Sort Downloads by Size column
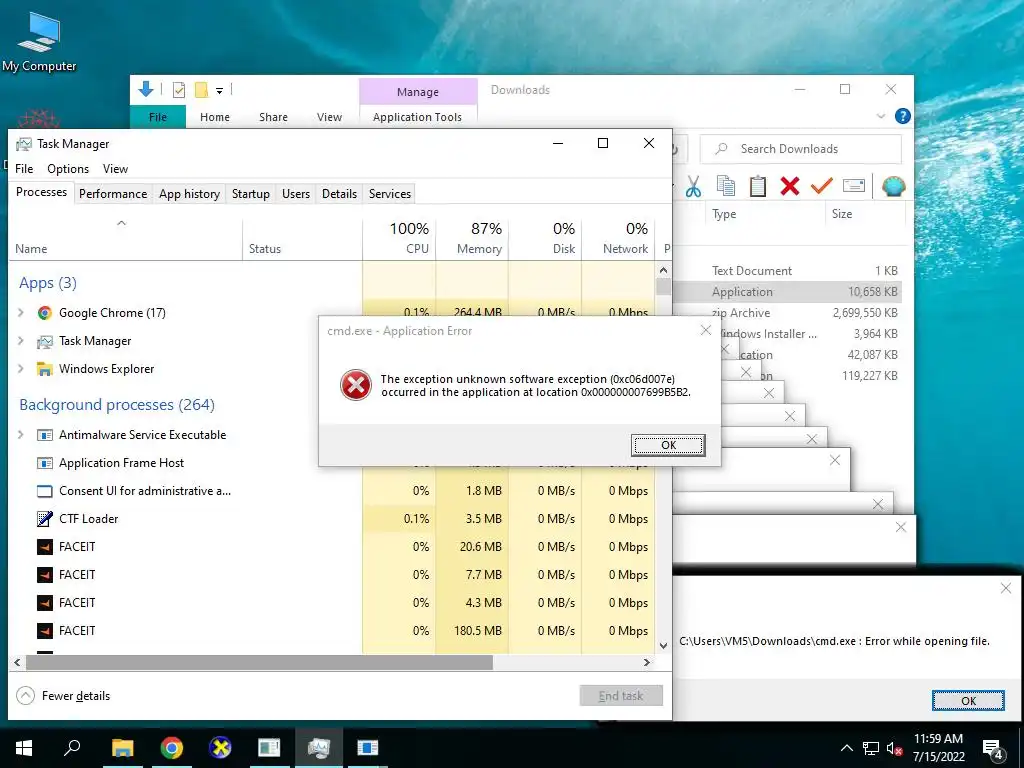1024x768 pixels. (865, 214)
